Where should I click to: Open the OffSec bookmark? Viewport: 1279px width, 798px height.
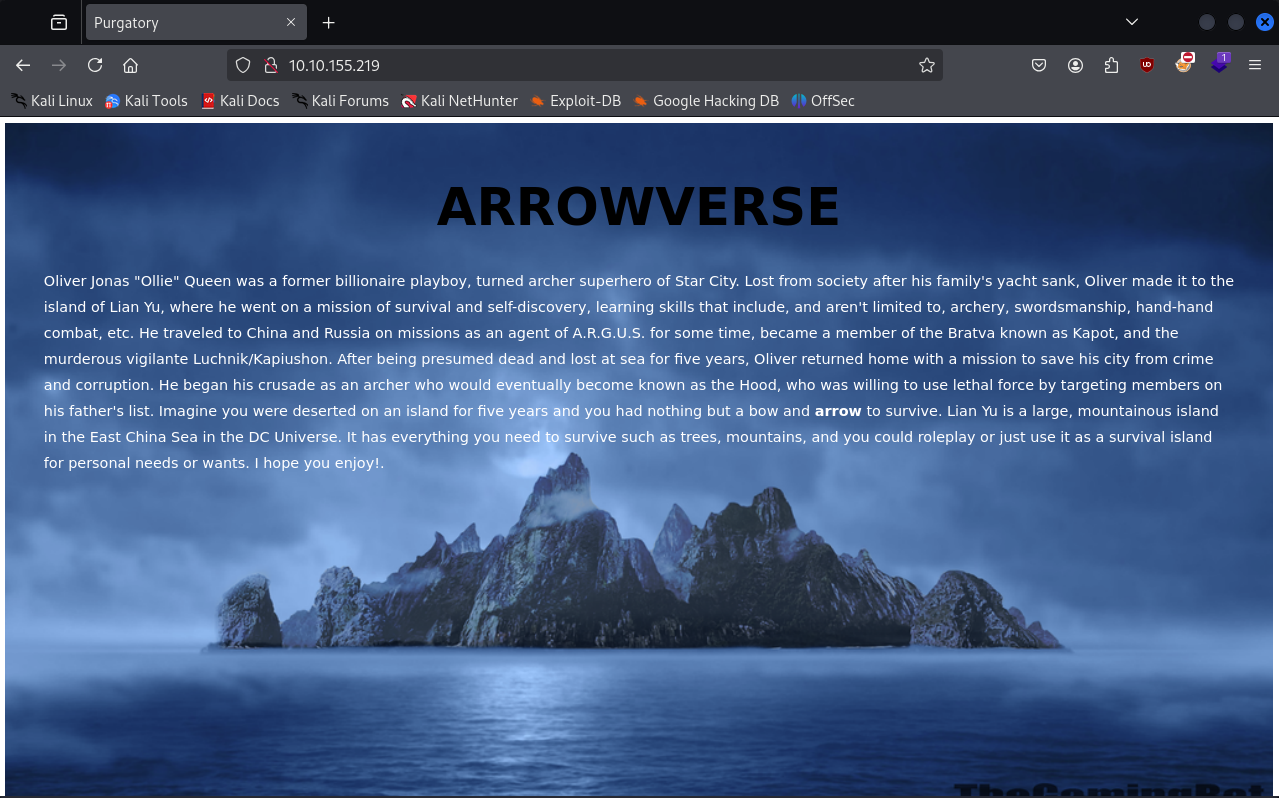tap(823, 100)
